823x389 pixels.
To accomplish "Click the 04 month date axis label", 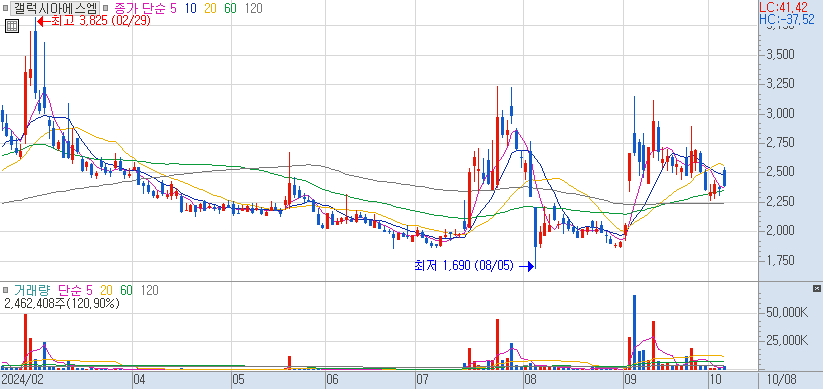I will pyautogui.click(x=140, y=379).
